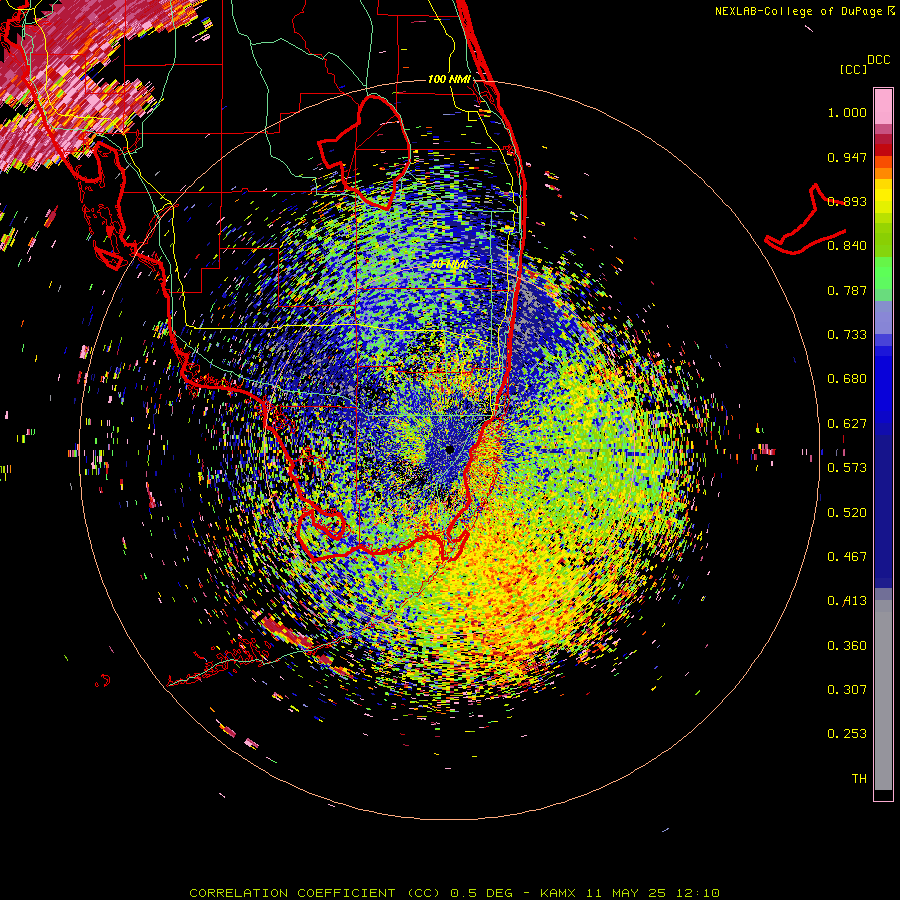The width and height of the screenshot is (900, 900).
Task: Click the 0.680 scale value
Action: [x=847, y=379]
